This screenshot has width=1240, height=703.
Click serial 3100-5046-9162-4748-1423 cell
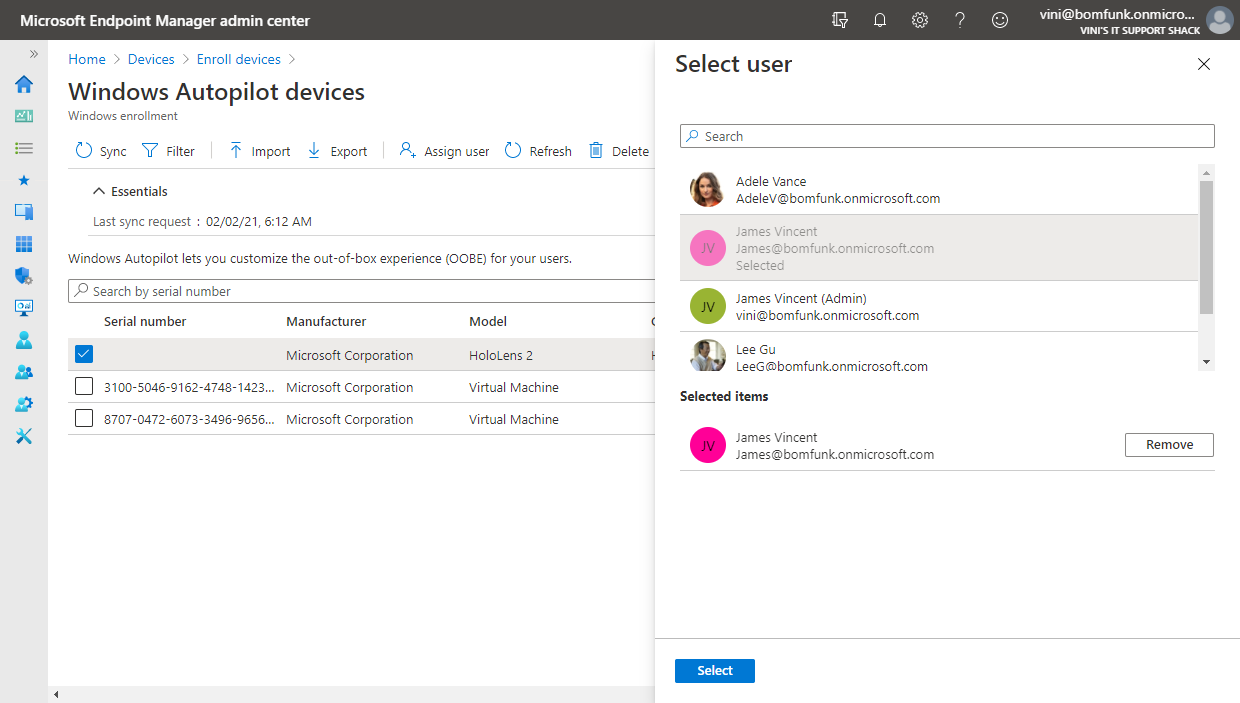(x=189, y=387)
